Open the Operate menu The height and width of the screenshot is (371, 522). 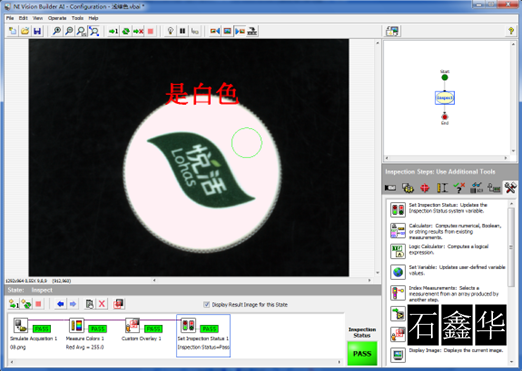click(57, 18)
